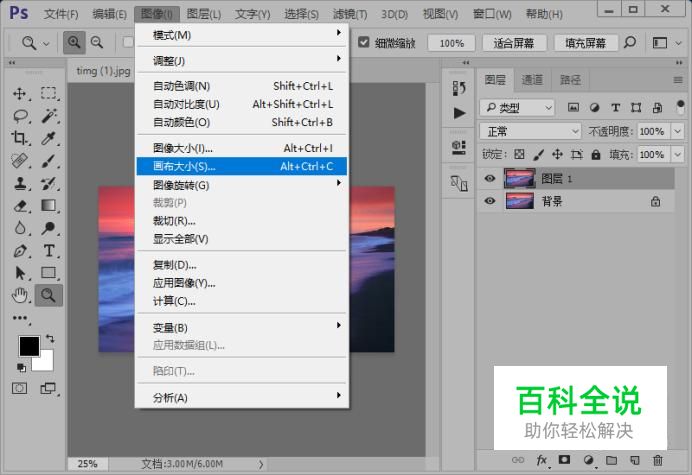Select the History Brush tool
The height and width of the screenshot is (475, 692).
point(48,183)
